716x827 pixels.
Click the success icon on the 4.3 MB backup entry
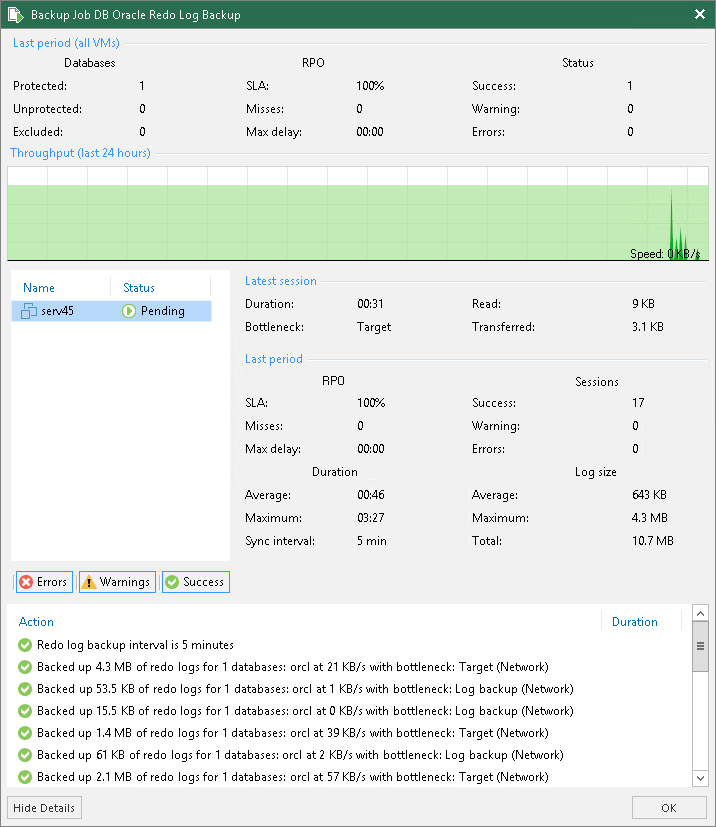[x=24, y=667]
